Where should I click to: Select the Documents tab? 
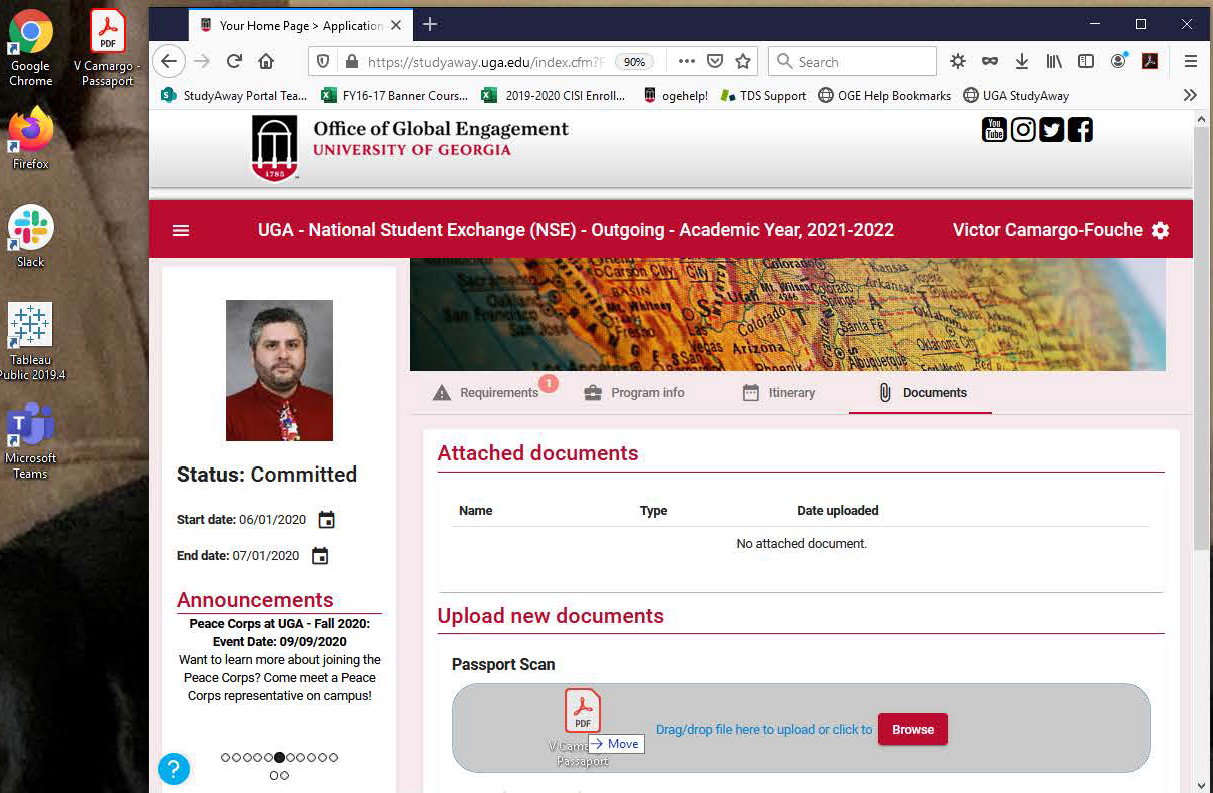click(x=921, y=393)
